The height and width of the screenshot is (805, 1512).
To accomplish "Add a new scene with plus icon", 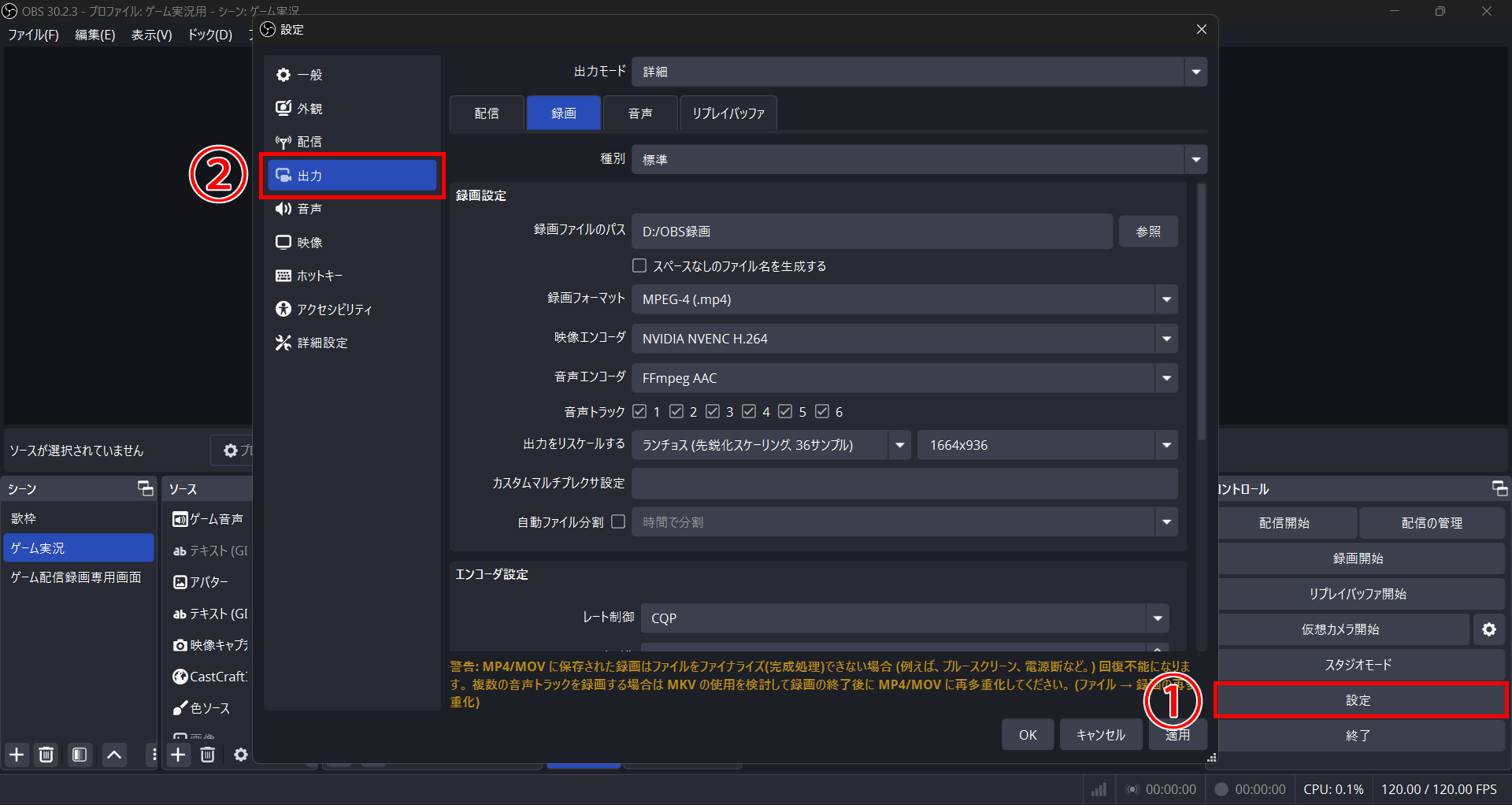I will [17, 755].
